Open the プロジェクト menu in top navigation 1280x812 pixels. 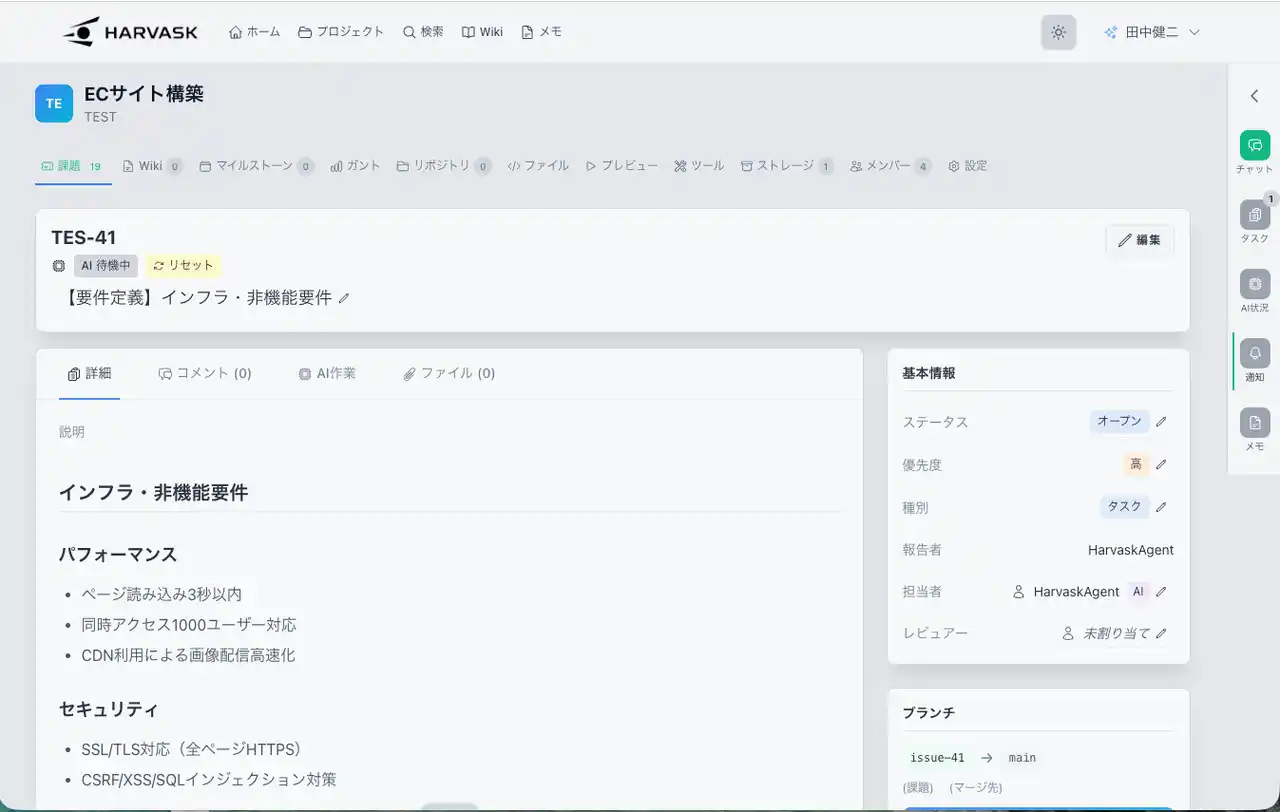pos(341,32)
